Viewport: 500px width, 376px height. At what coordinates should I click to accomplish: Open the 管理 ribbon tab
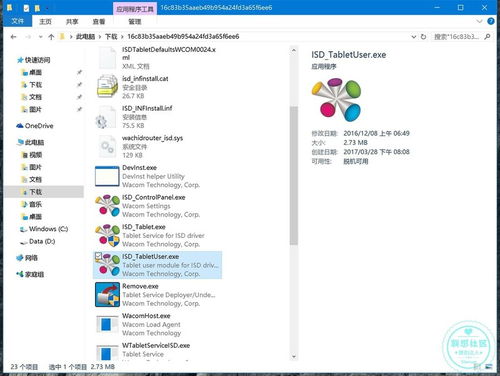(135, 22)
